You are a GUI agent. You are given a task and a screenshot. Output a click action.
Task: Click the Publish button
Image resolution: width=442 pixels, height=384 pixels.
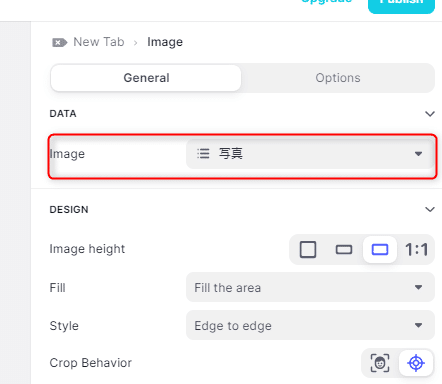tap(401, 3)
